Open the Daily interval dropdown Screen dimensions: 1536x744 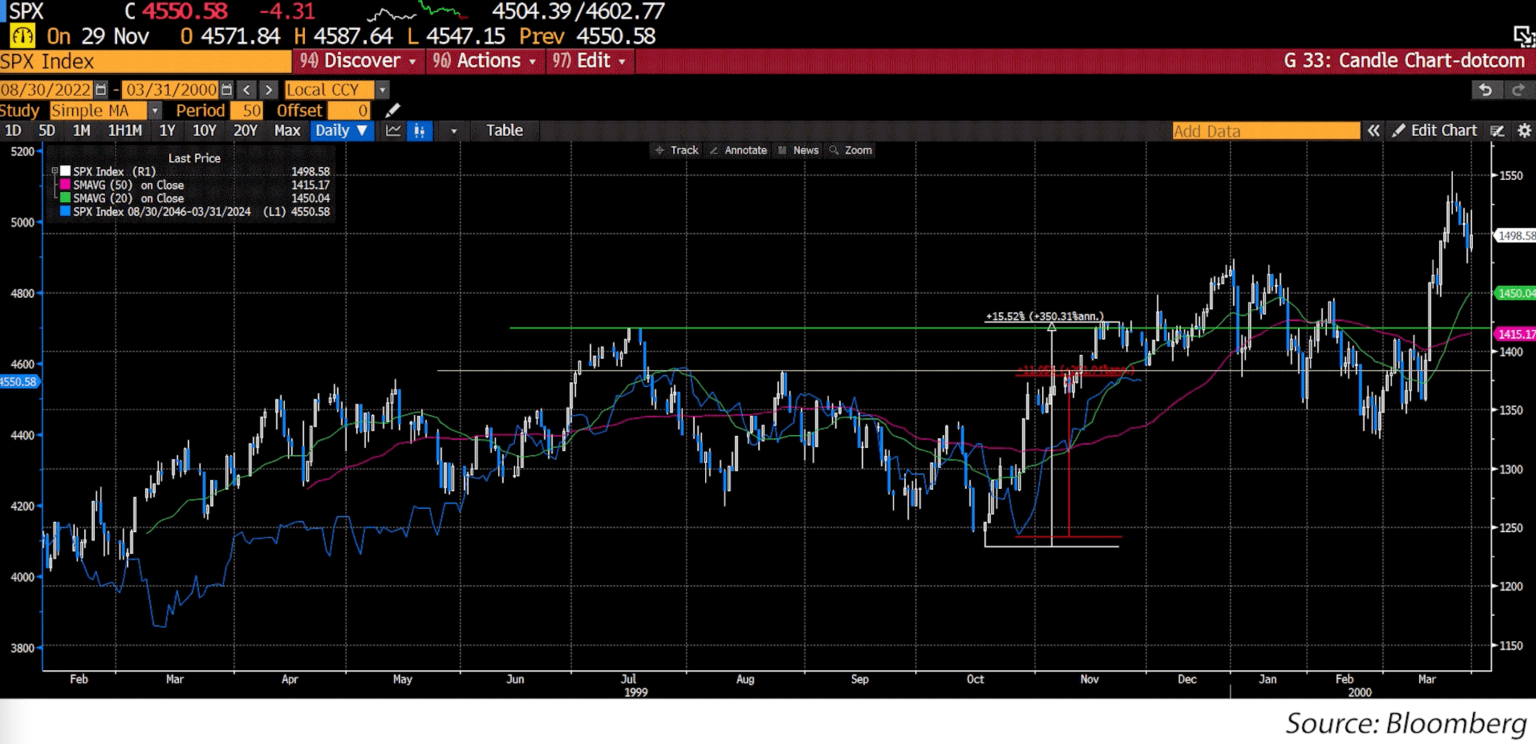(341, 130)
